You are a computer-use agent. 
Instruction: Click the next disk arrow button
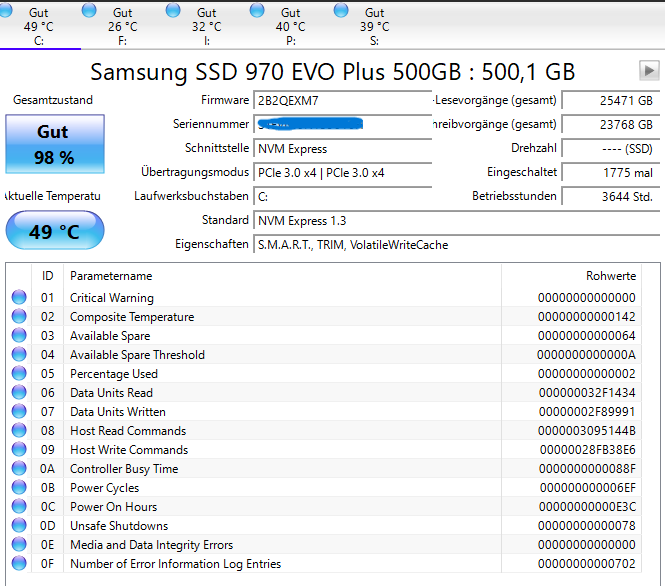tap(649, 70)
